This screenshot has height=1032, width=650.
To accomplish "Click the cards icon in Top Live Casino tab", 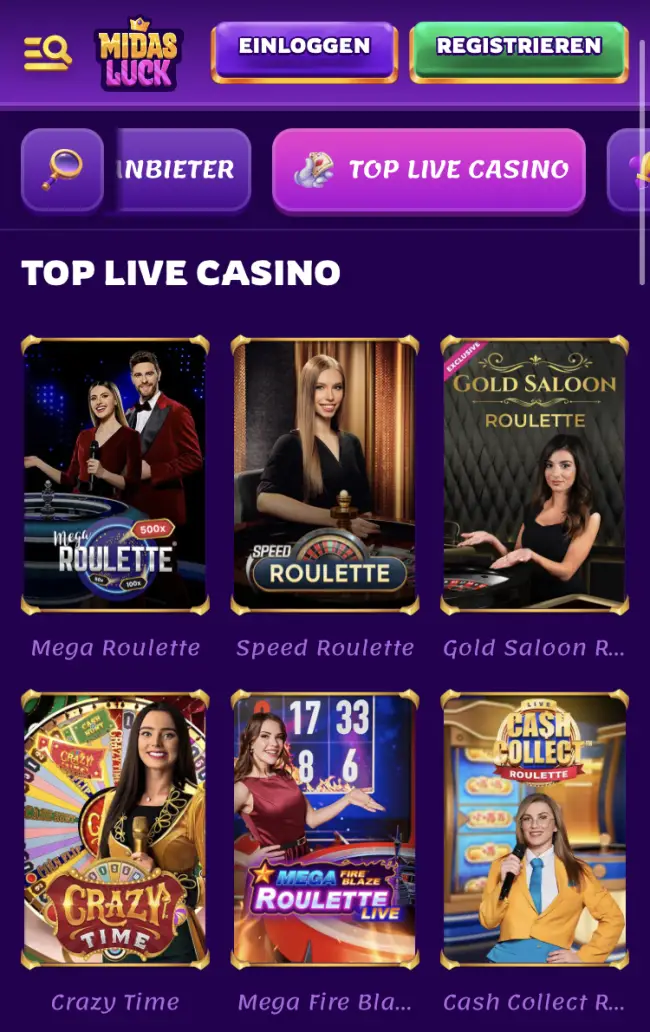I will pyautogui.click(x=314, y=170).
